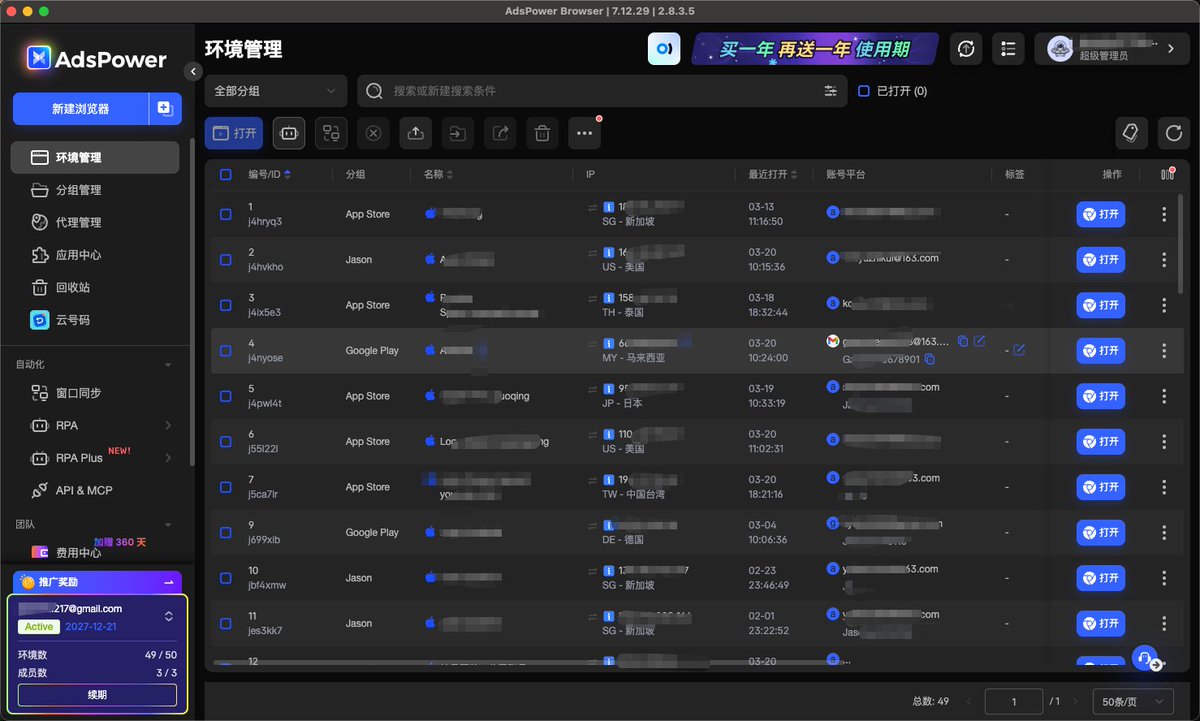Click the window arrange toolbar icon
The width and height of the screenshot is (1200, 721).
click(x=331, y=132)
